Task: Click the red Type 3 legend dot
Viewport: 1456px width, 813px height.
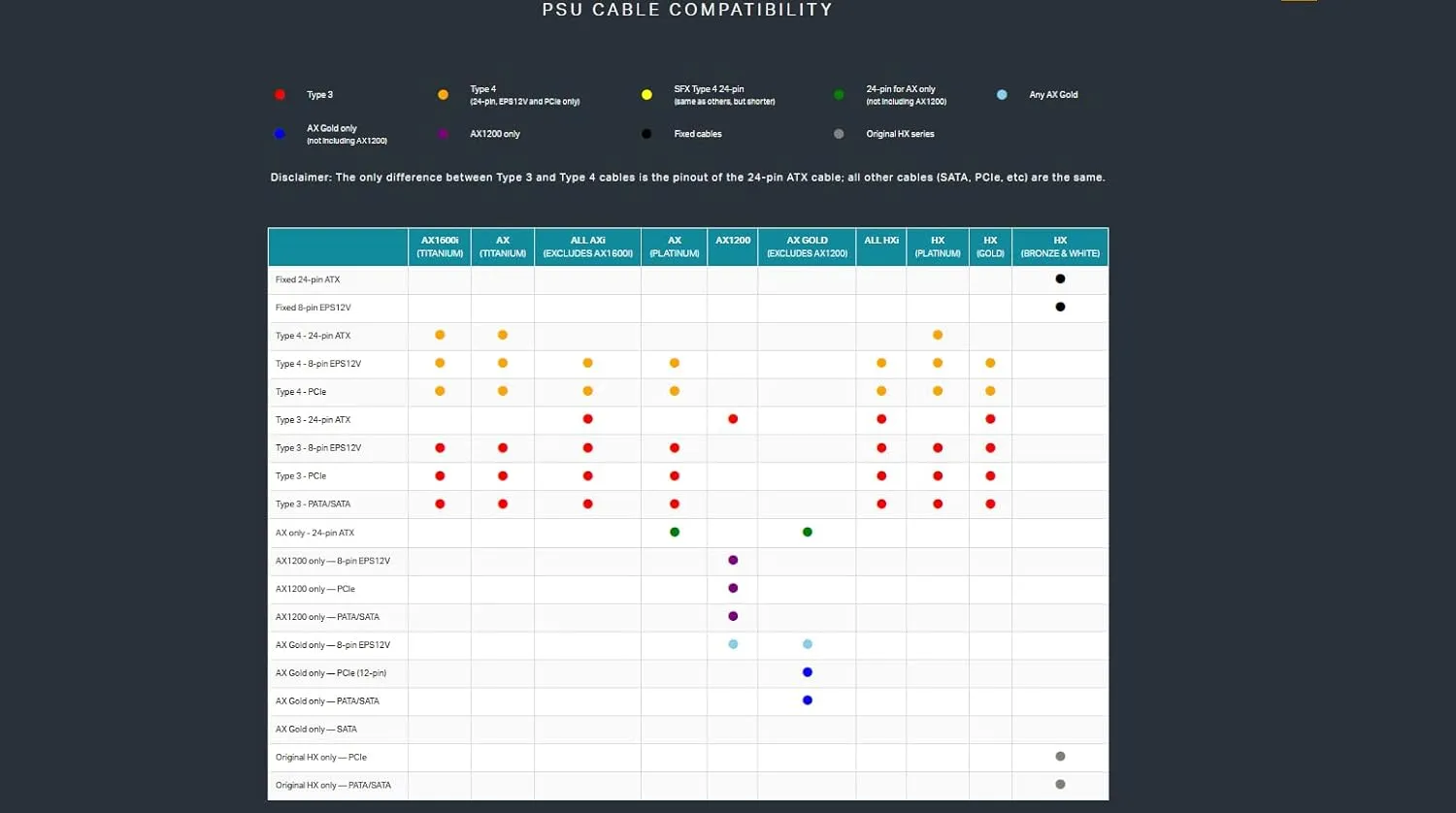Action: [280, 94]
